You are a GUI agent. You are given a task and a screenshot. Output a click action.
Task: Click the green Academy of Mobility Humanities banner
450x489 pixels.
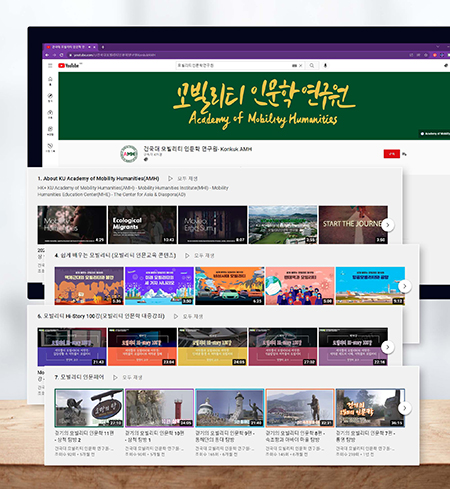(x=254, y=106)
